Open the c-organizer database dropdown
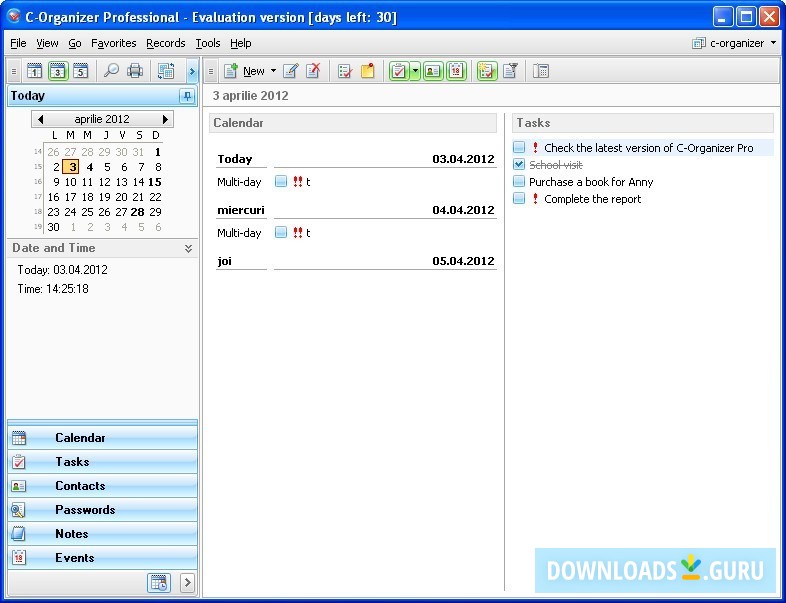The image size is (786, 603). (x=734, y=44)
